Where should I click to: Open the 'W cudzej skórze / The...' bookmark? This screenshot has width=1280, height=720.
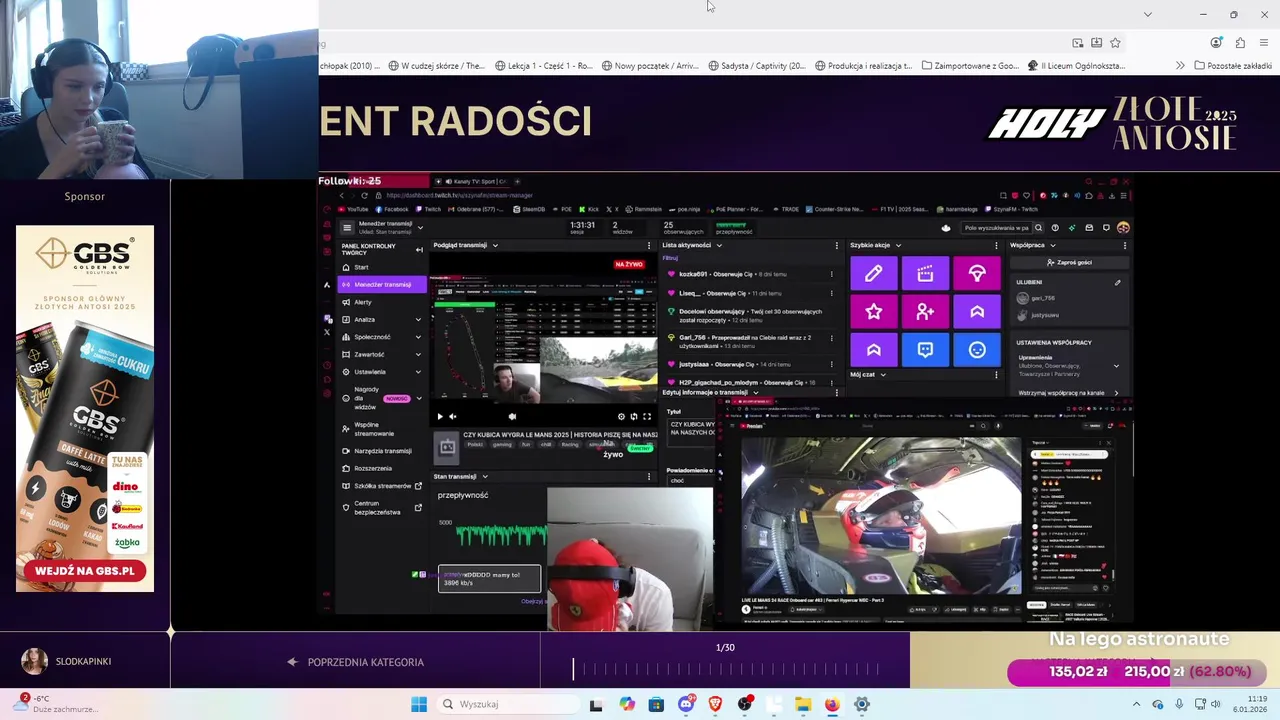[436, 66]
